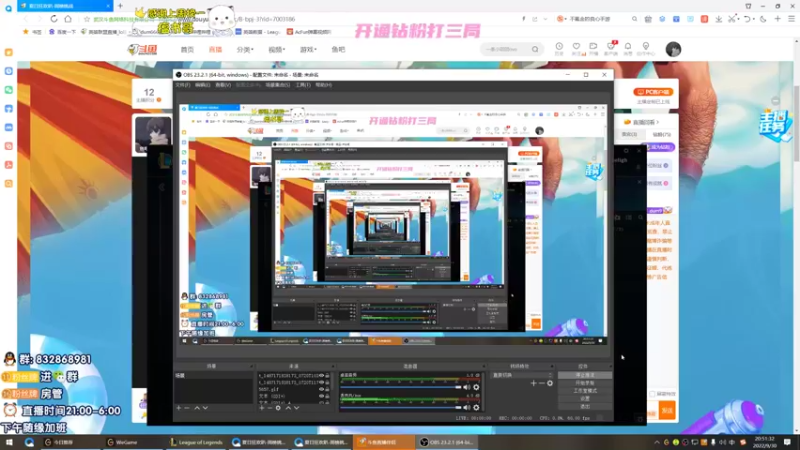The height and width of the screenshot is (450, 800).
Task: Open the browser hamburger menu
Action: click(791, 19)
